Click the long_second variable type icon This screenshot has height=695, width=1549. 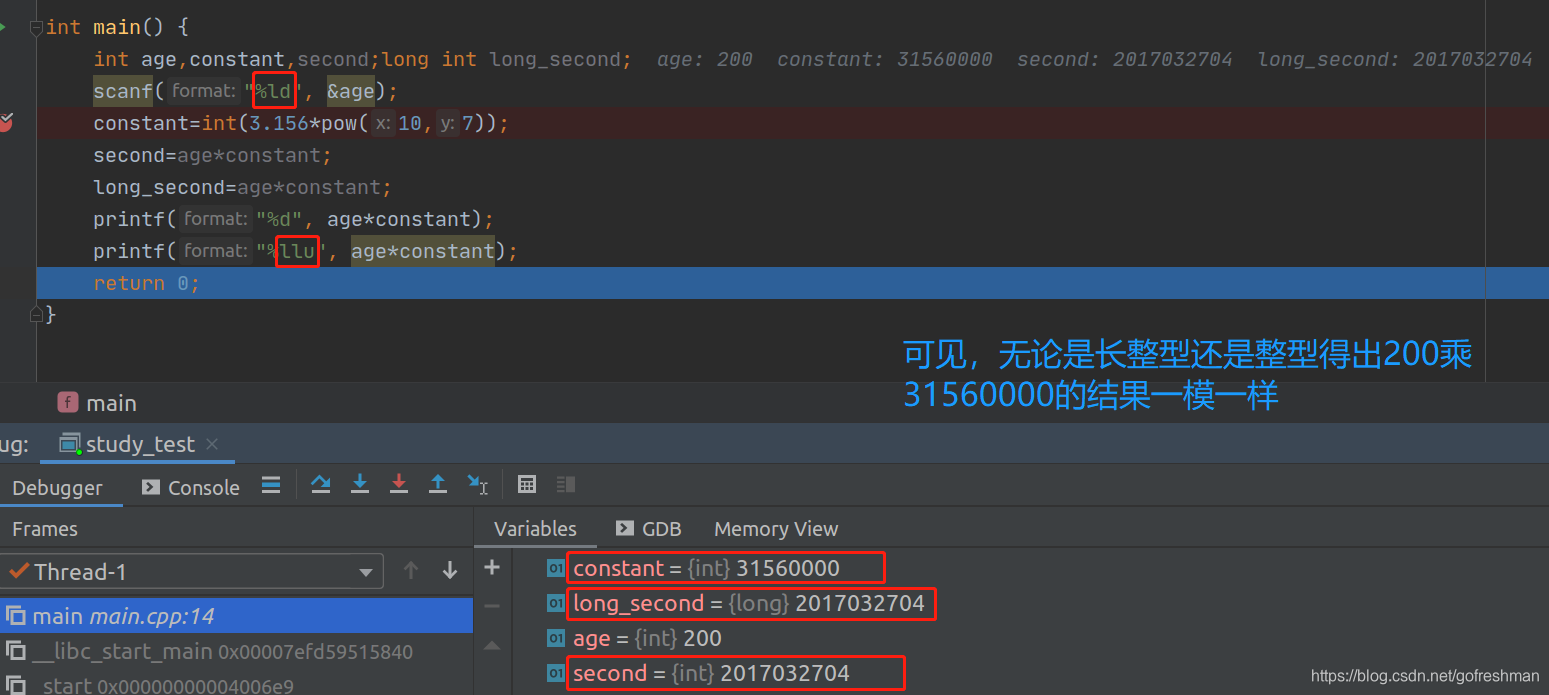555,603
